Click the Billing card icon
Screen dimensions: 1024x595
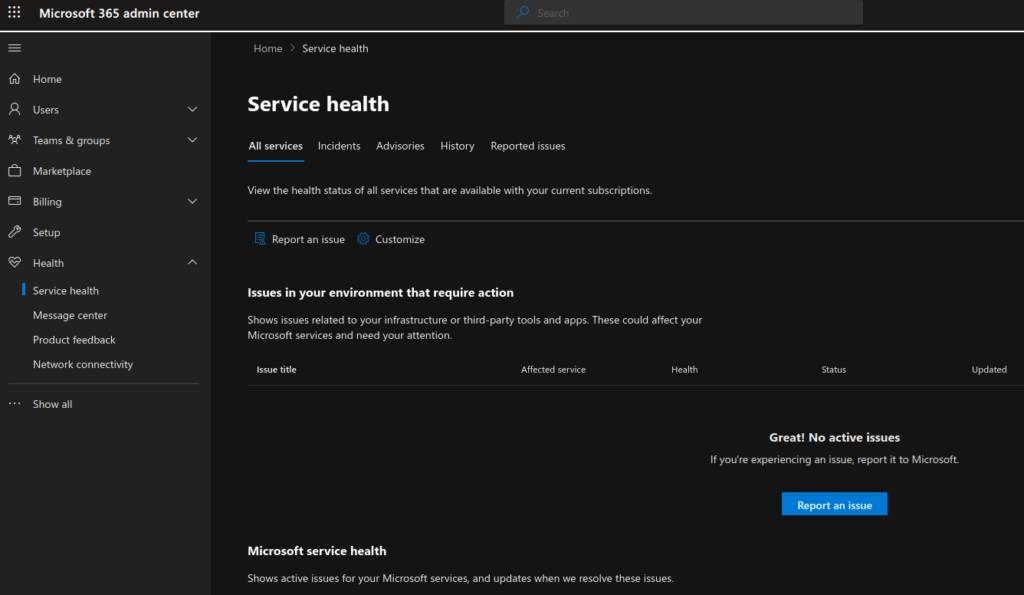pos(14,201)
